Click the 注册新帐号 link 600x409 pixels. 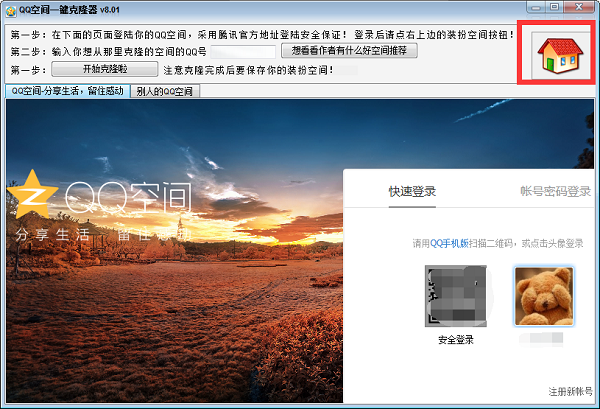(x=570, y=391)
